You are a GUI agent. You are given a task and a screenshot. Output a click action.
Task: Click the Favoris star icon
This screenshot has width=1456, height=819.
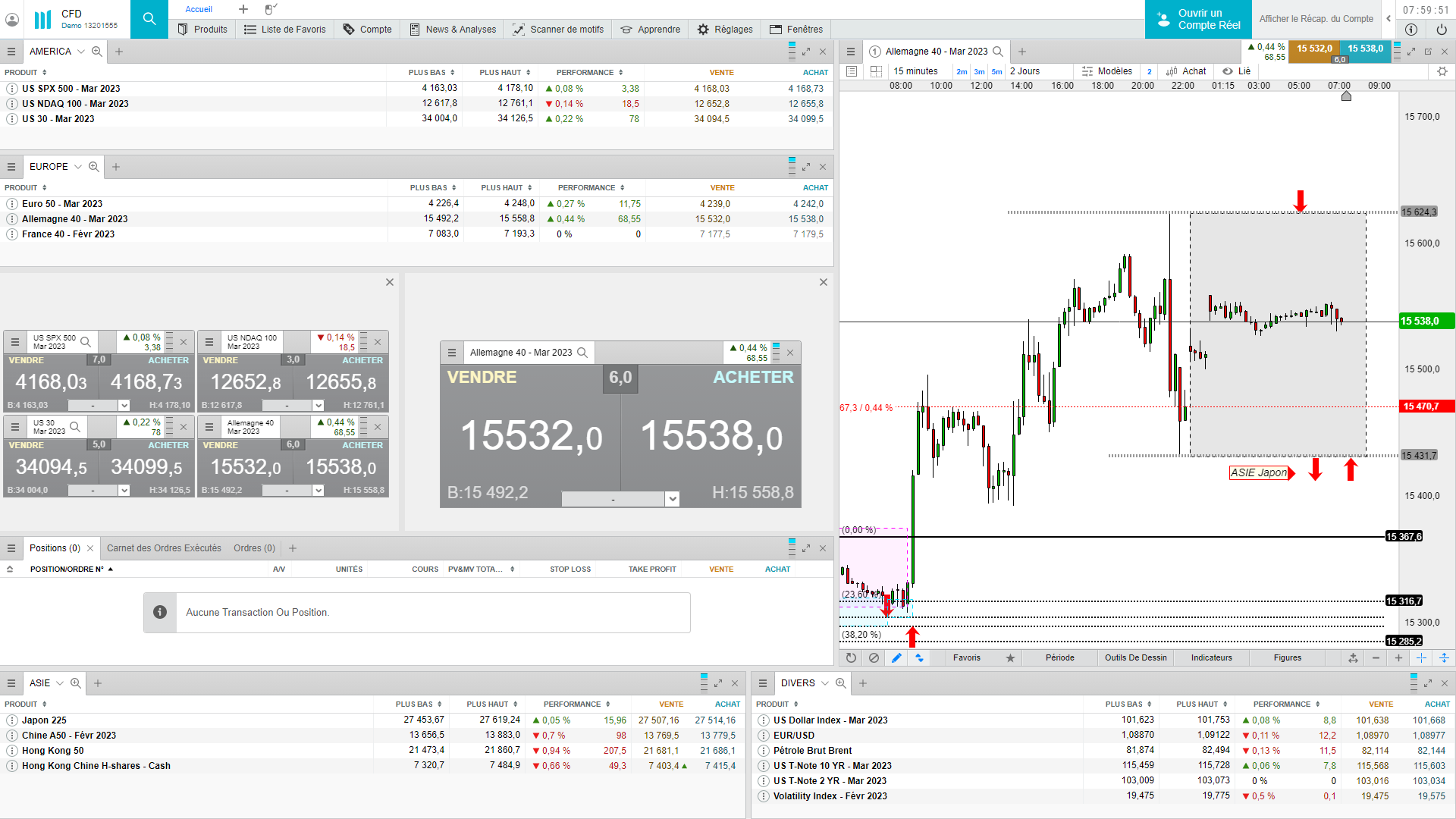coord(1010,658)
